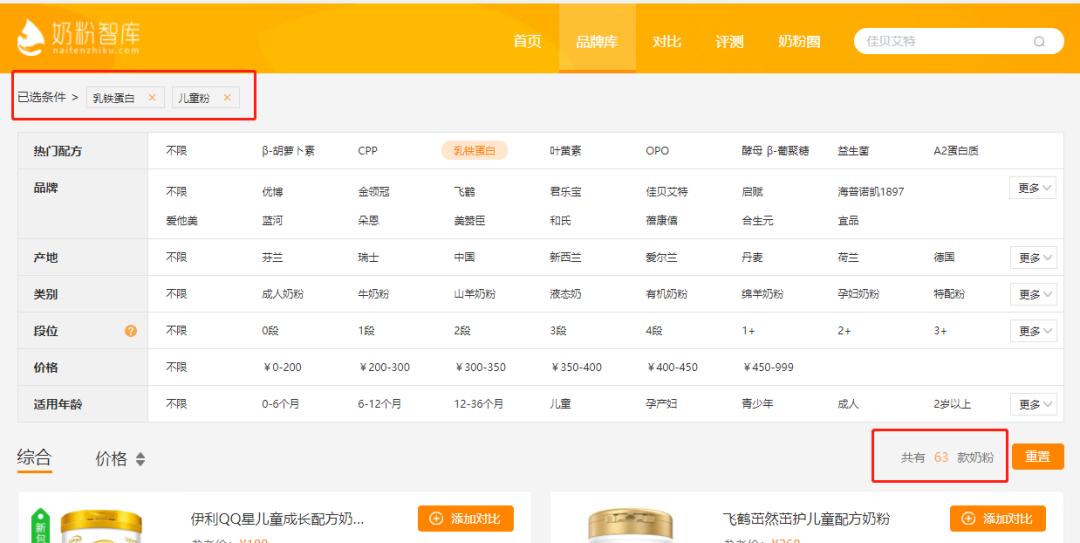This screenshot has width=1080, height=543.
Task: Open the 伊利QQ星 product can thumbnail
Action: (x=101, y=526)
